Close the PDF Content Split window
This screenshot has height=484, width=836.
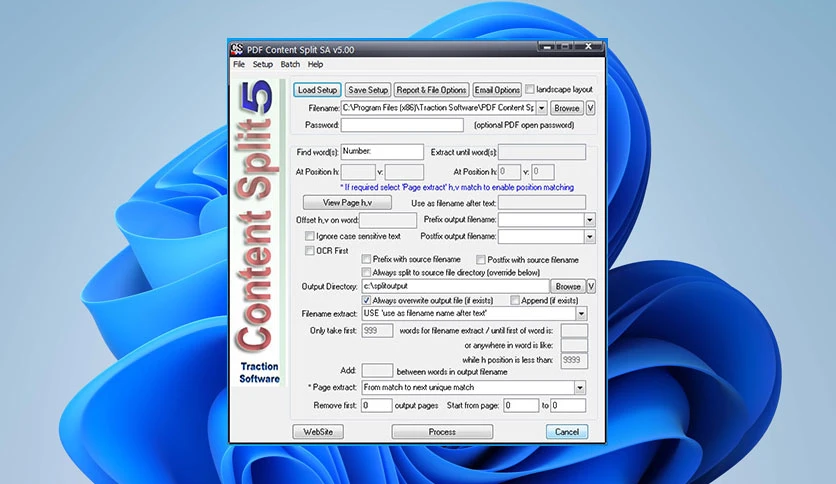[589, 47]
